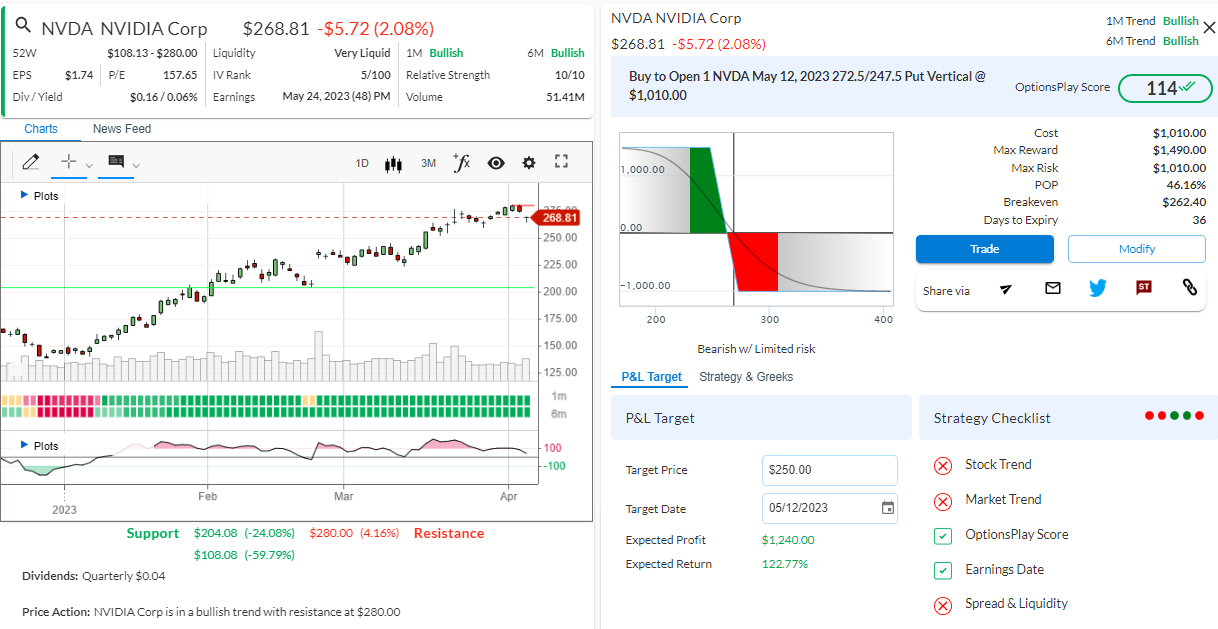Click the Earnings May 24, 2023 date

pyautogui.click(x=336, y=97)
